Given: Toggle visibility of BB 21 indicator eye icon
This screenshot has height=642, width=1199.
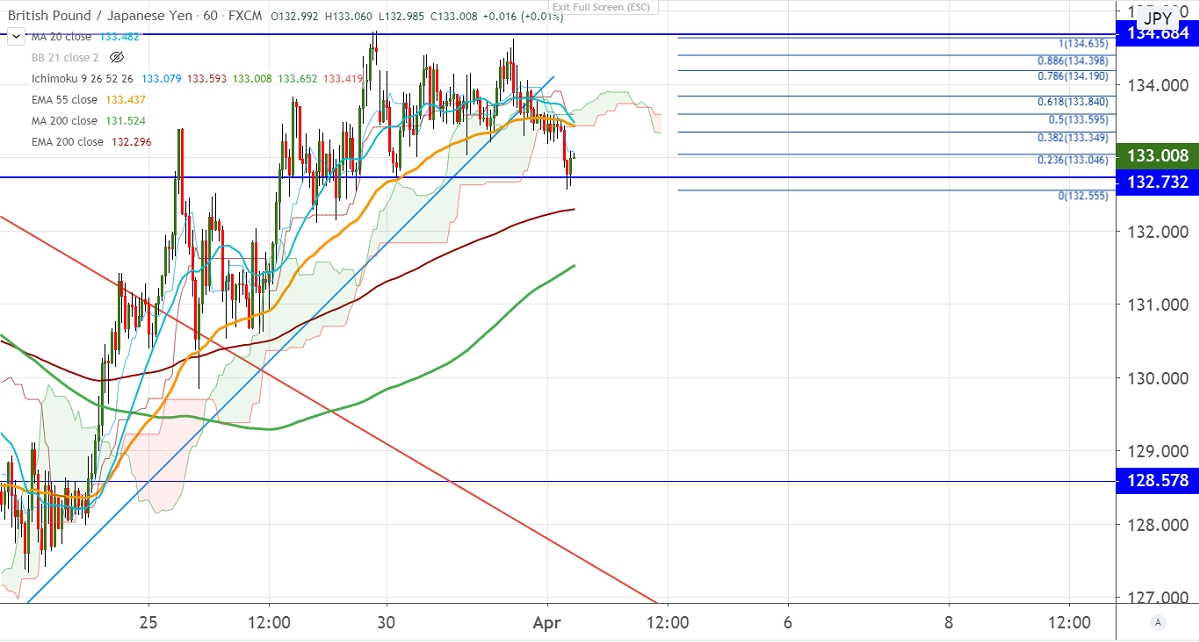Looking at the screenshot, I should pos(117,57).
